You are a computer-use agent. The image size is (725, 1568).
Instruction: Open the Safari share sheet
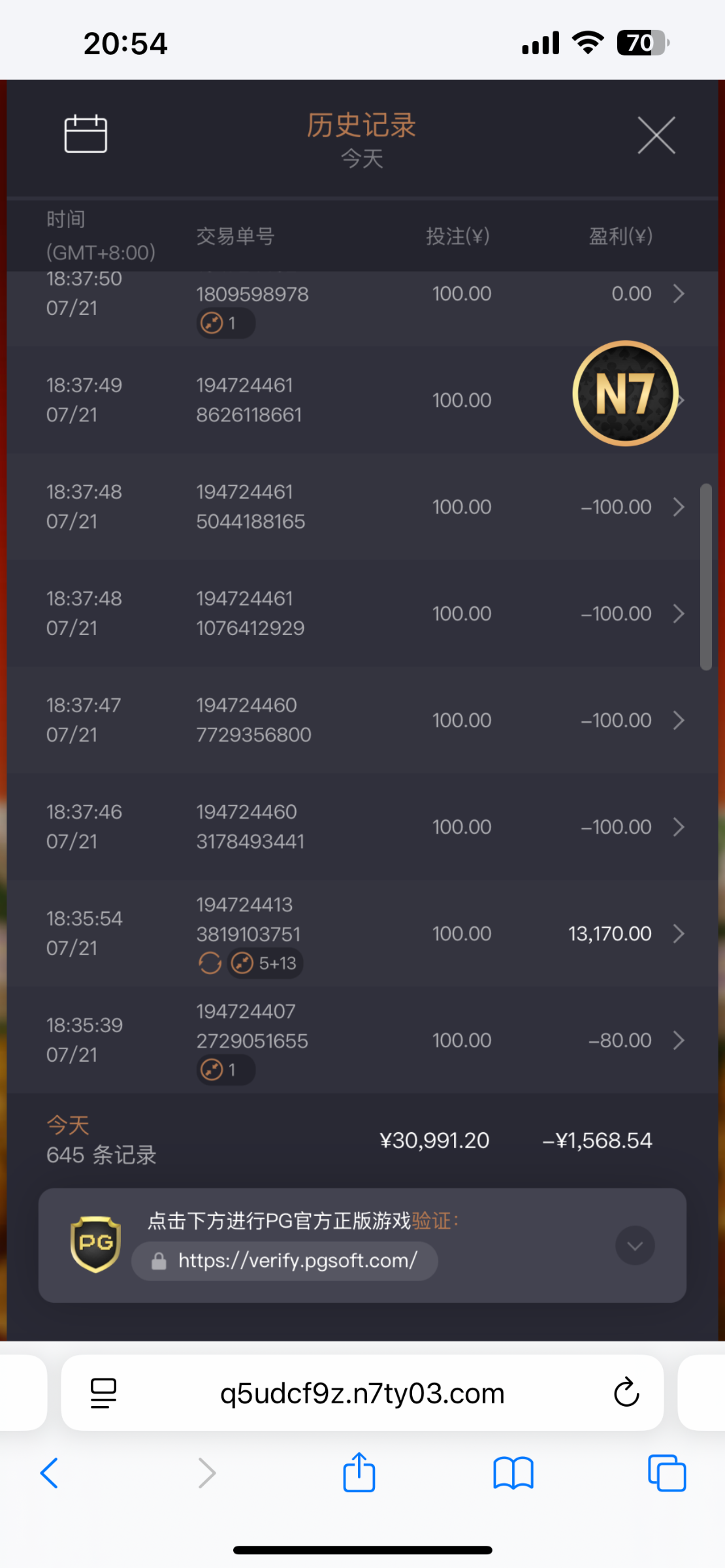(359, 1473)
